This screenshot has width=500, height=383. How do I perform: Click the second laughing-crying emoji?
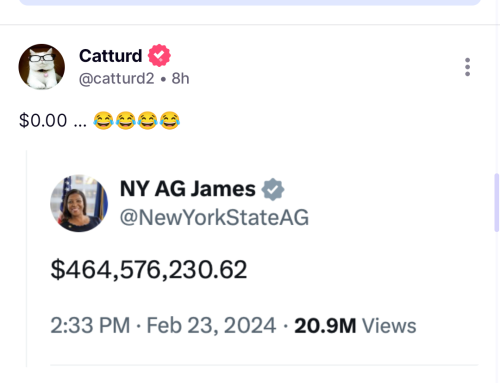click(125, 120)
